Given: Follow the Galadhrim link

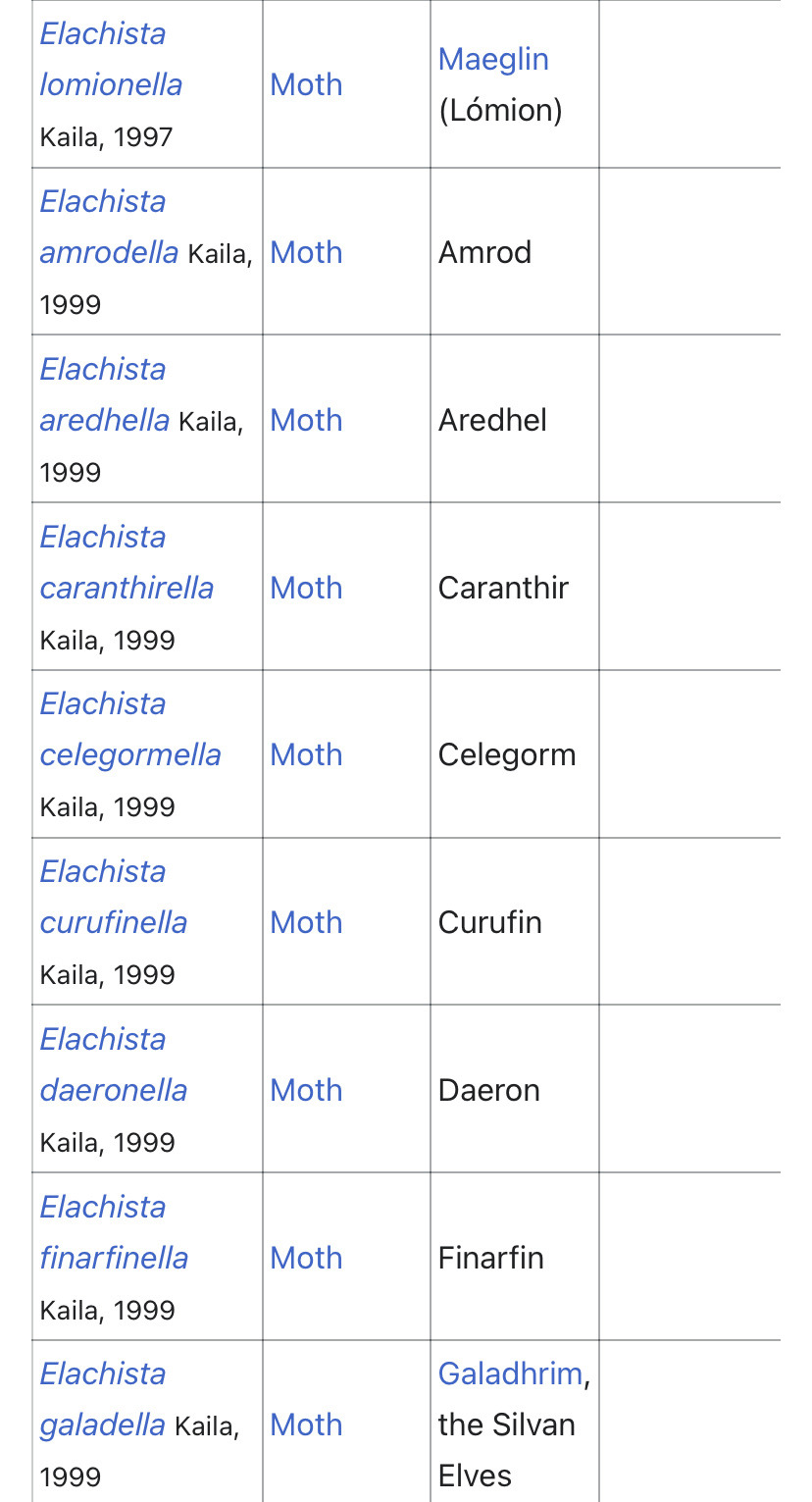Looking at the screenshot, I should click(x=510, y=1373).
